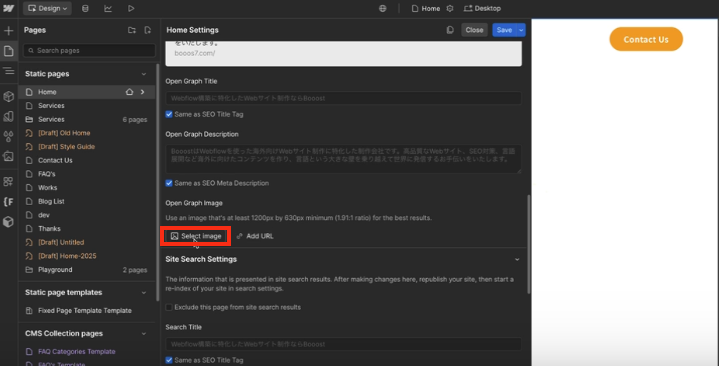
Task: Collapse the CMS Collection pages section
Action: pos(144,334)
